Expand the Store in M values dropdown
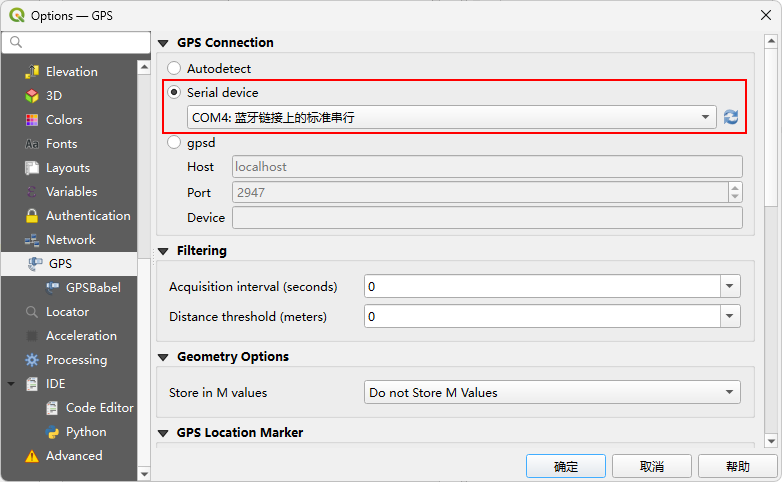 tap(552, 392)
